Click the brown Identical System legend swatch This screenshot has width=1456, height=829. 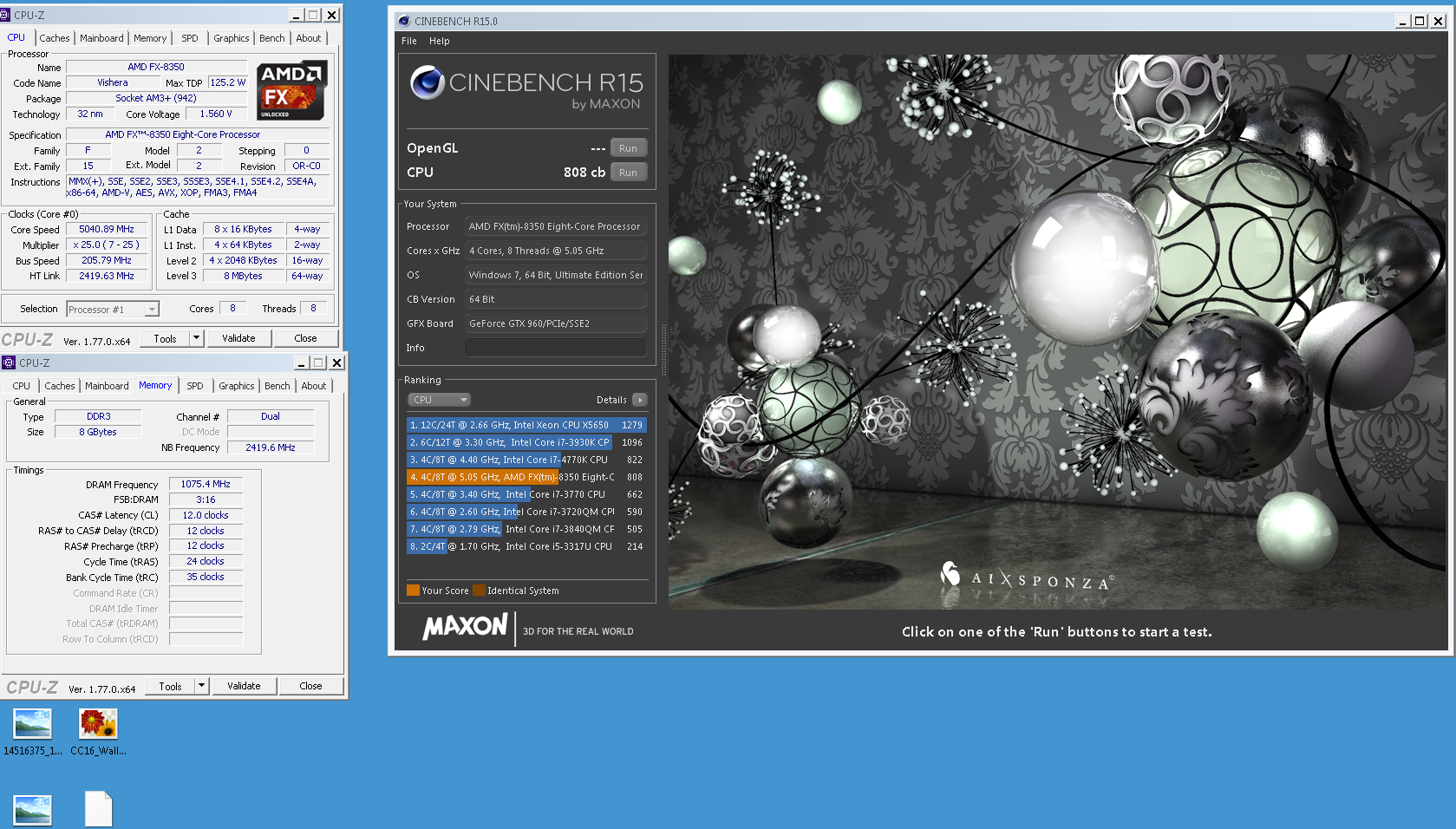coord(479,591)
